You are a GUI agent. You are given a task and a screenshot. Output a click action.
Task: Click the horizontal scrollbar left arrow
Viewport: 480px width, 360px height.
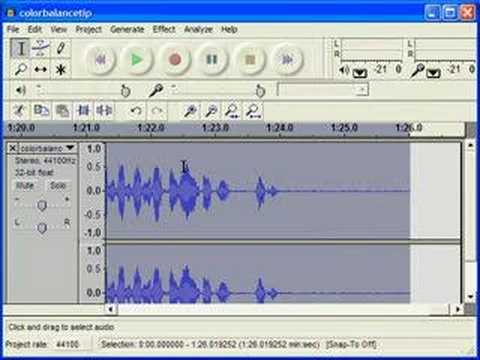(x=111, y=309)
